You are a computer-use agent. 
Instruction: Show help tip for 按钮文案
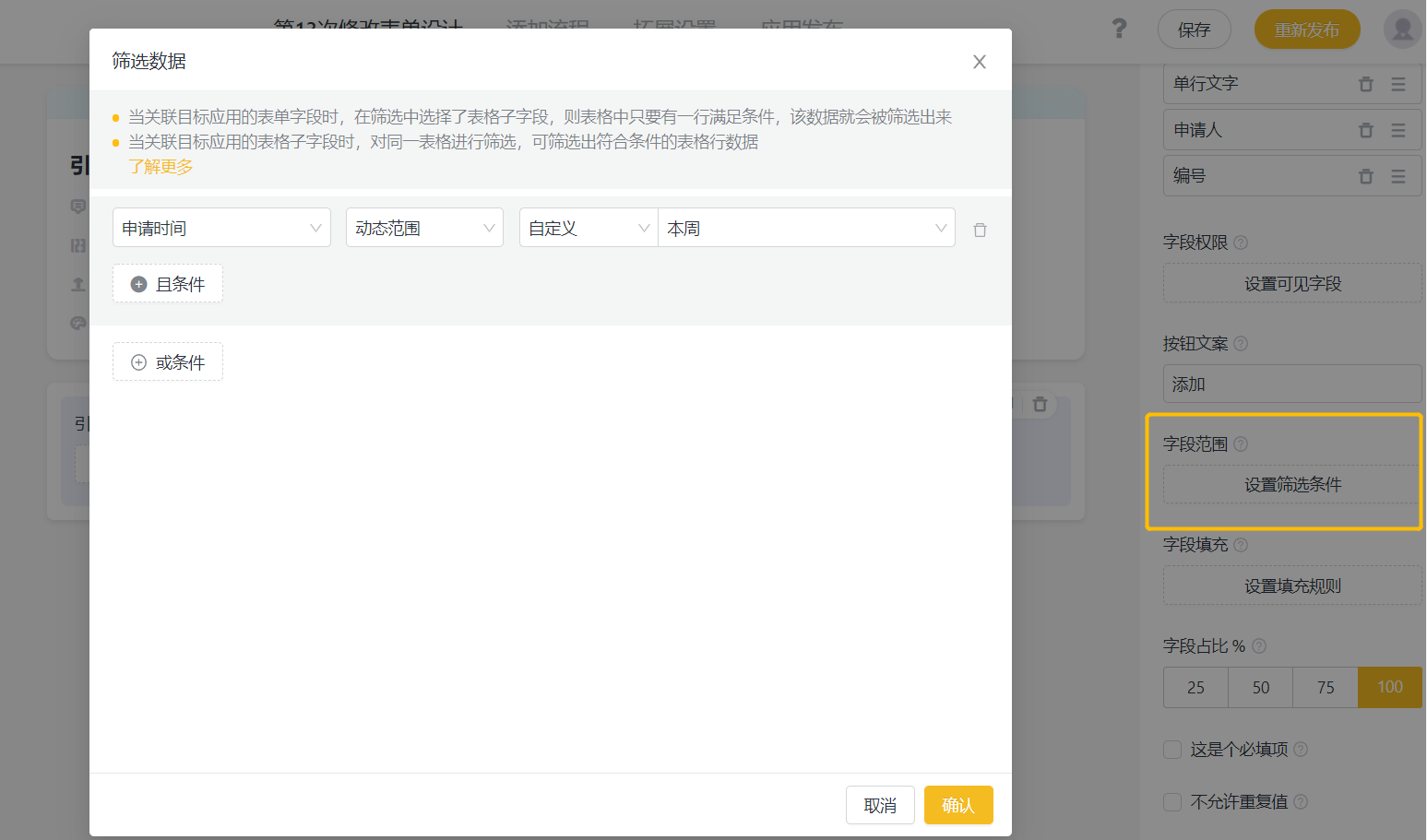pos(1241,344)
